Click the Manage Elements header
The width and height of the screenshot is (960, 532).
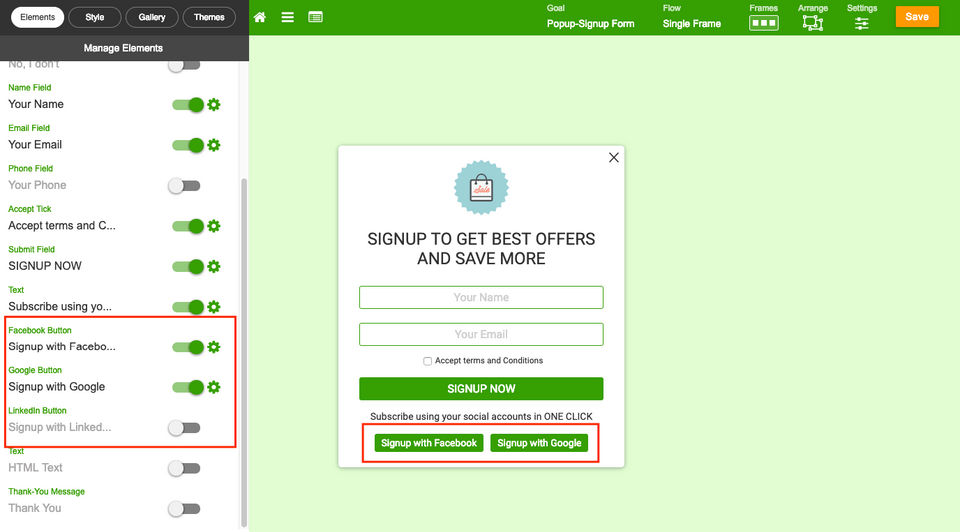coord(123,48)
